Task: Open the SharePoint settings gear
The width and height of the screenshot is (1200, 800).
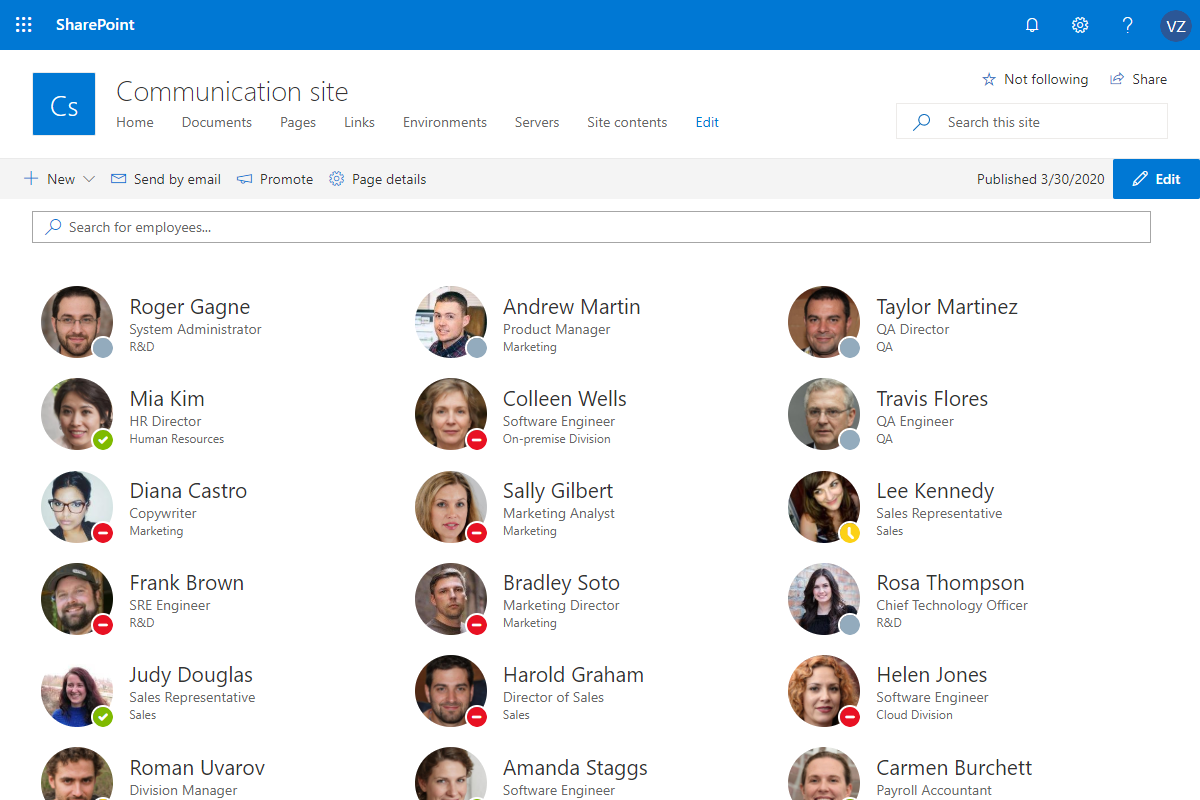Action: coord(1080,24)
